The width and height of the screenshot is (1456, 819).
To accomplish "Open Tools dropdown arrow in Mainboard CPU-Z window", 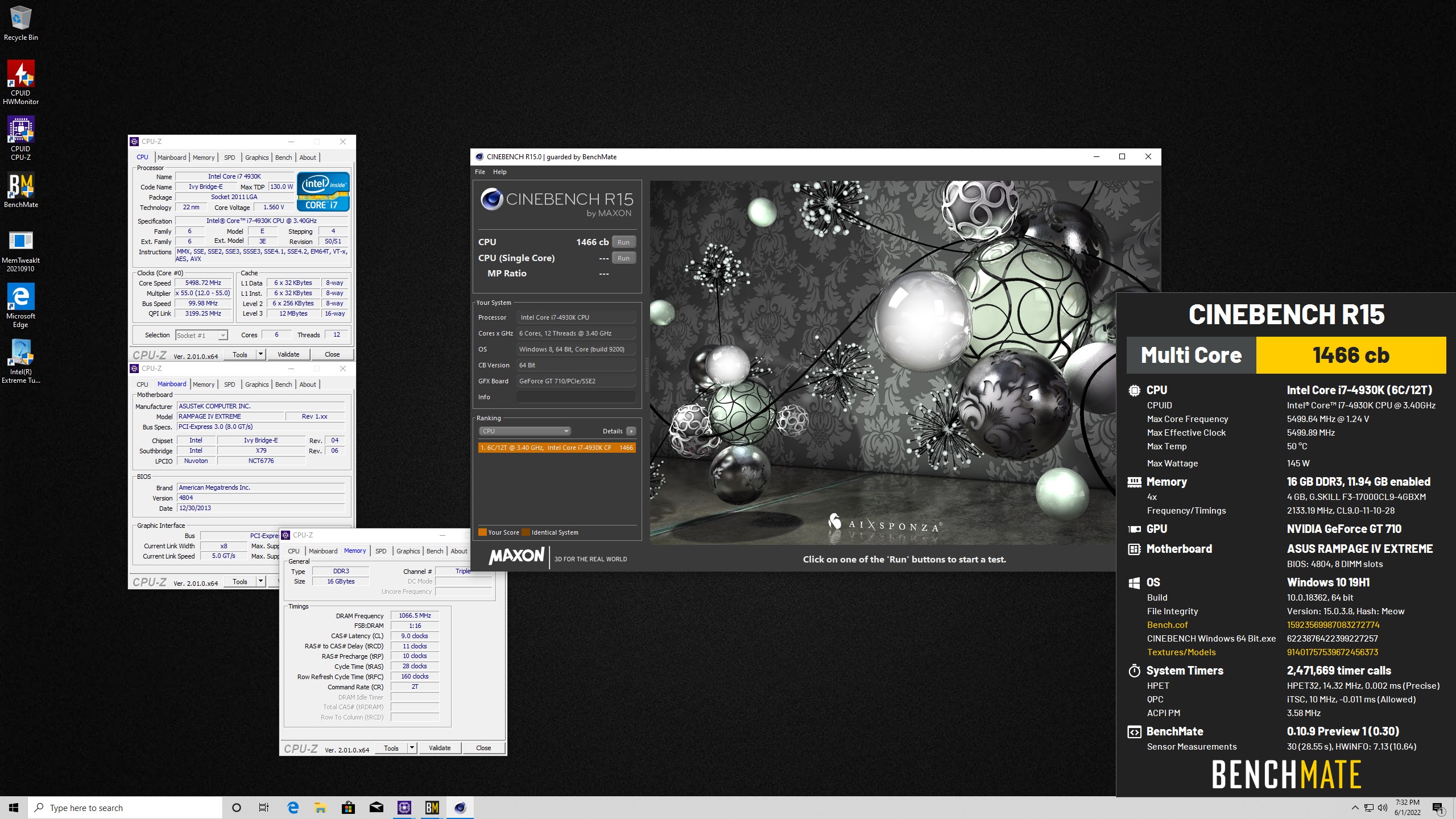I will click(x=260, y=581).
